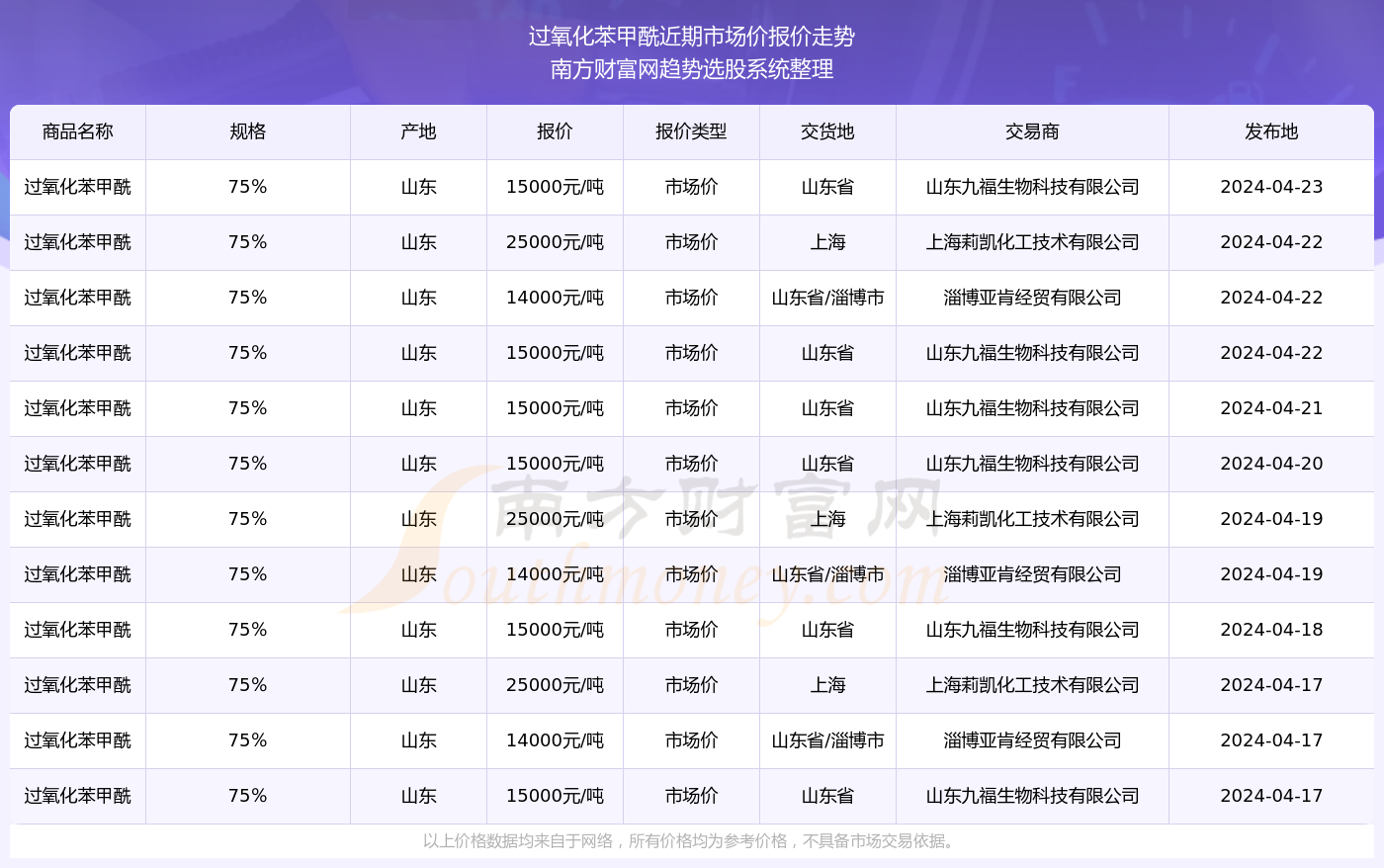Select 山东九福生物科技有限公司 in the 2024-04-18 row
Screen dimensions: 1384x868
tap(1032, 630)
